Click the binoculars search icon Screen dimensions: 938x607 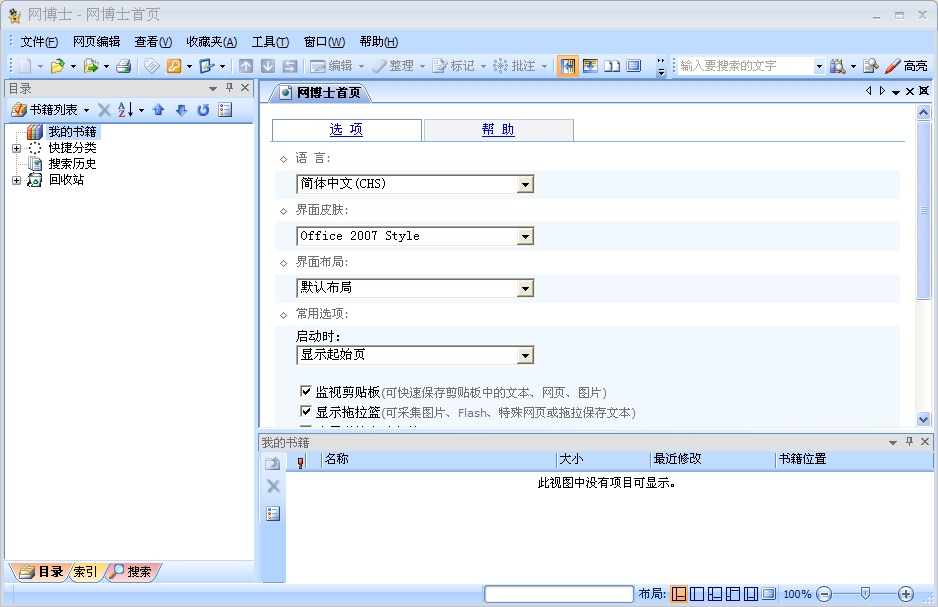(x=838, y=66)
